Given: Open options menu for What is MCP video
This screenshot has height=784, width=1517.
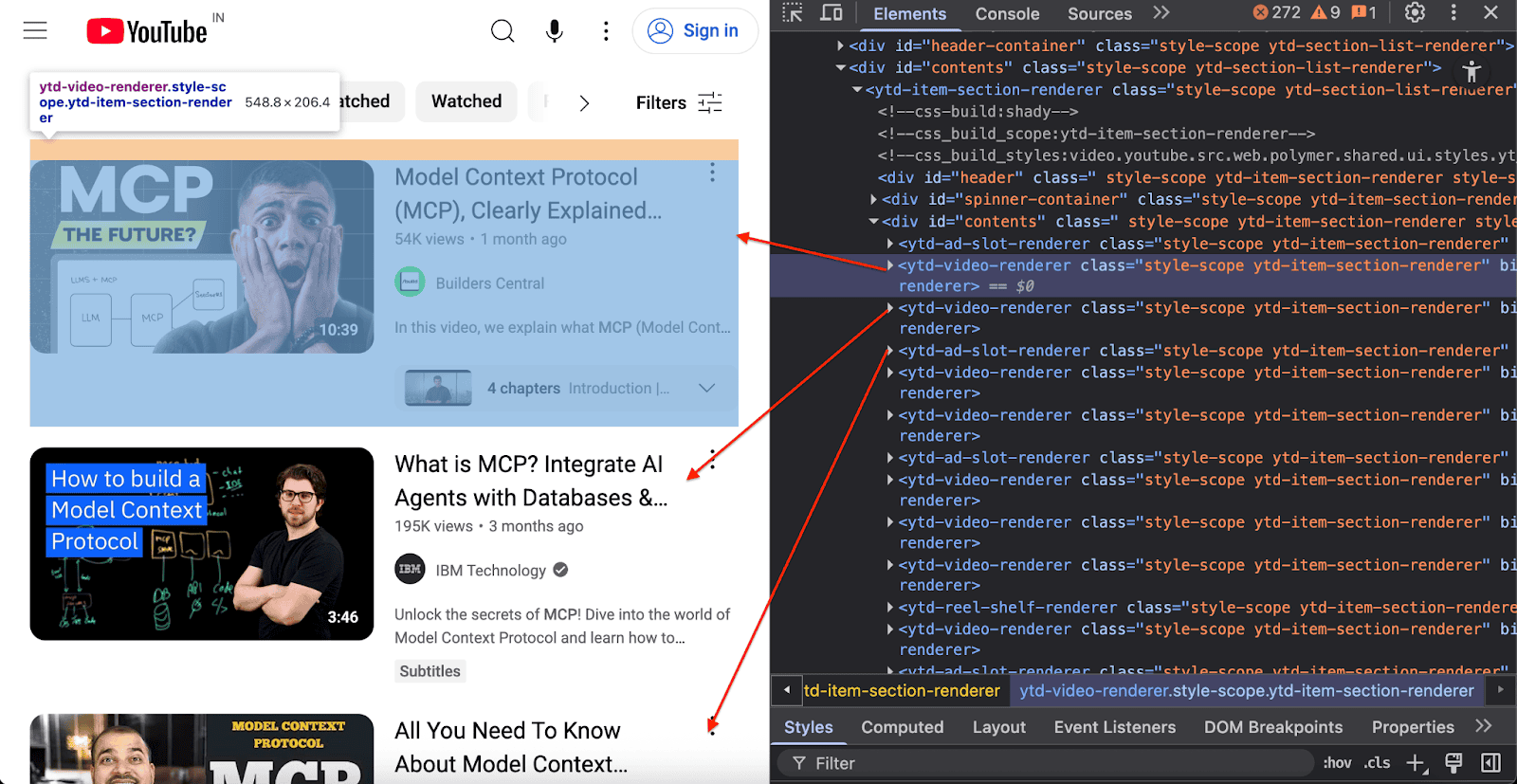Looking at the screenshot, I should tap(712, 462).
